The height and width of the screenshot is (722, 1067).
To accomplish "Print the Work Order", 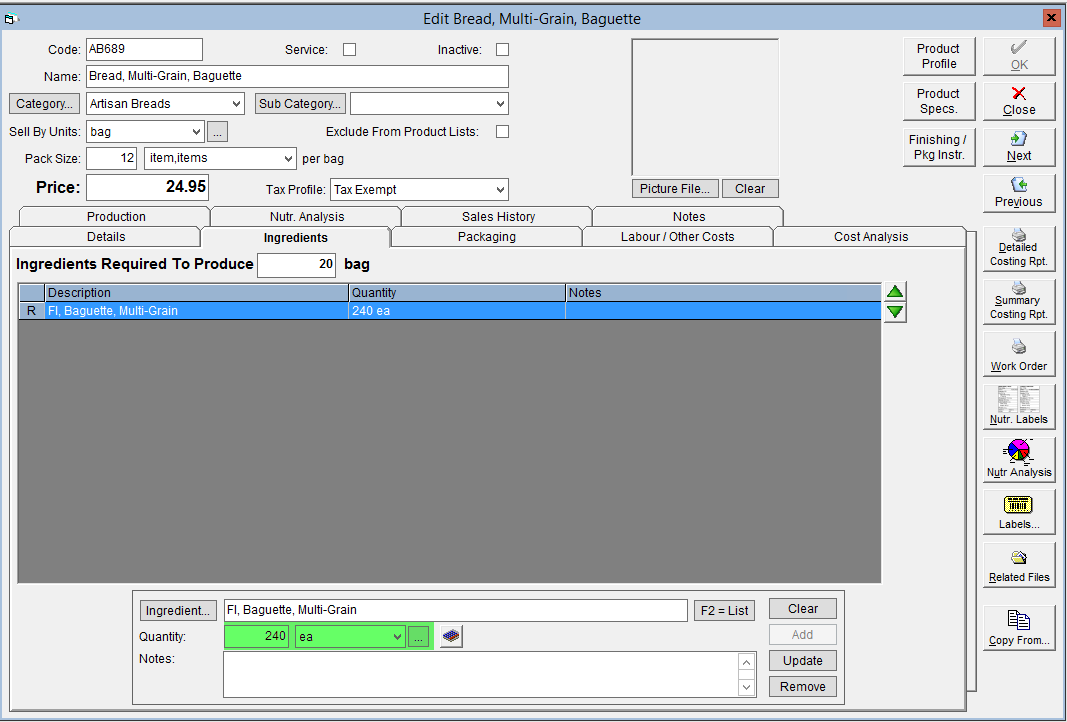I will tap(1019, 355).
